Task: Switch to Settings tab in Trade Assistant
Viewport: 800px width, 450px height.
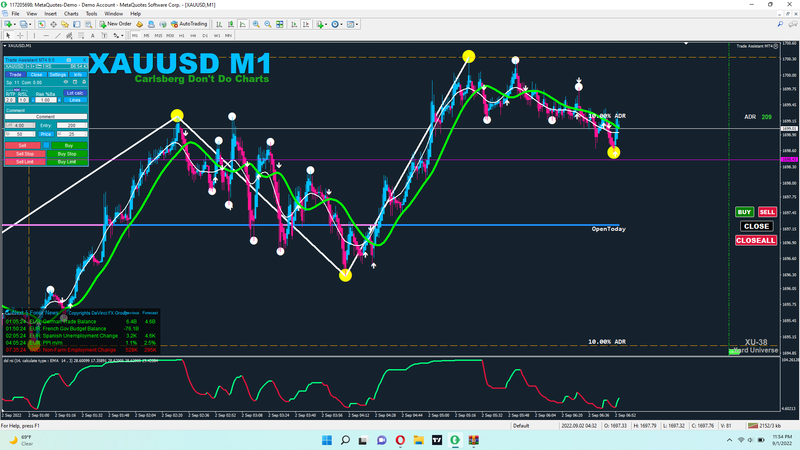Action: click(57, 74)
